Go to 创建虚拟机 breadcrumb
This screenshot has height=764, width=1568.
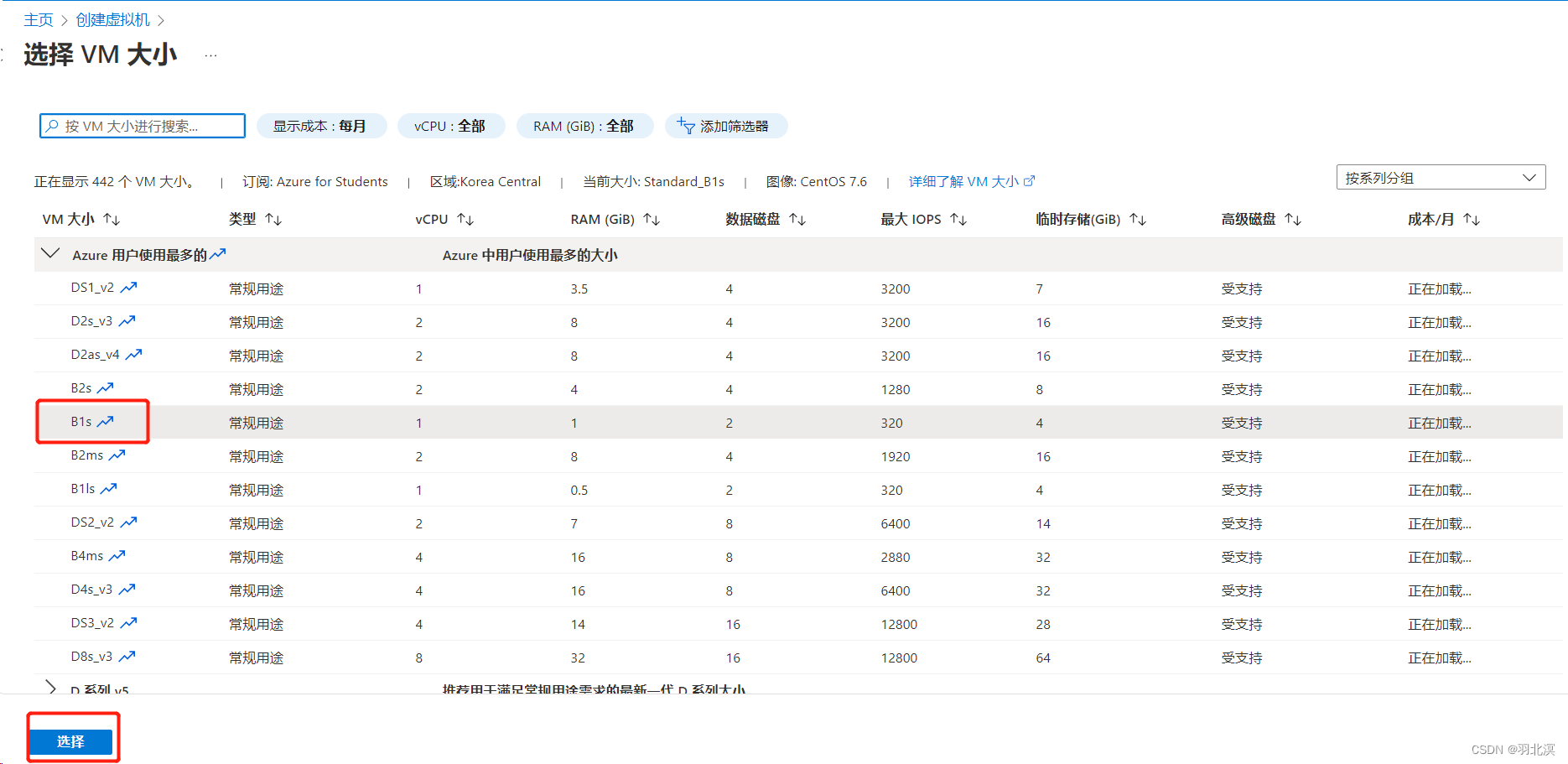click(x=112, y=19)
